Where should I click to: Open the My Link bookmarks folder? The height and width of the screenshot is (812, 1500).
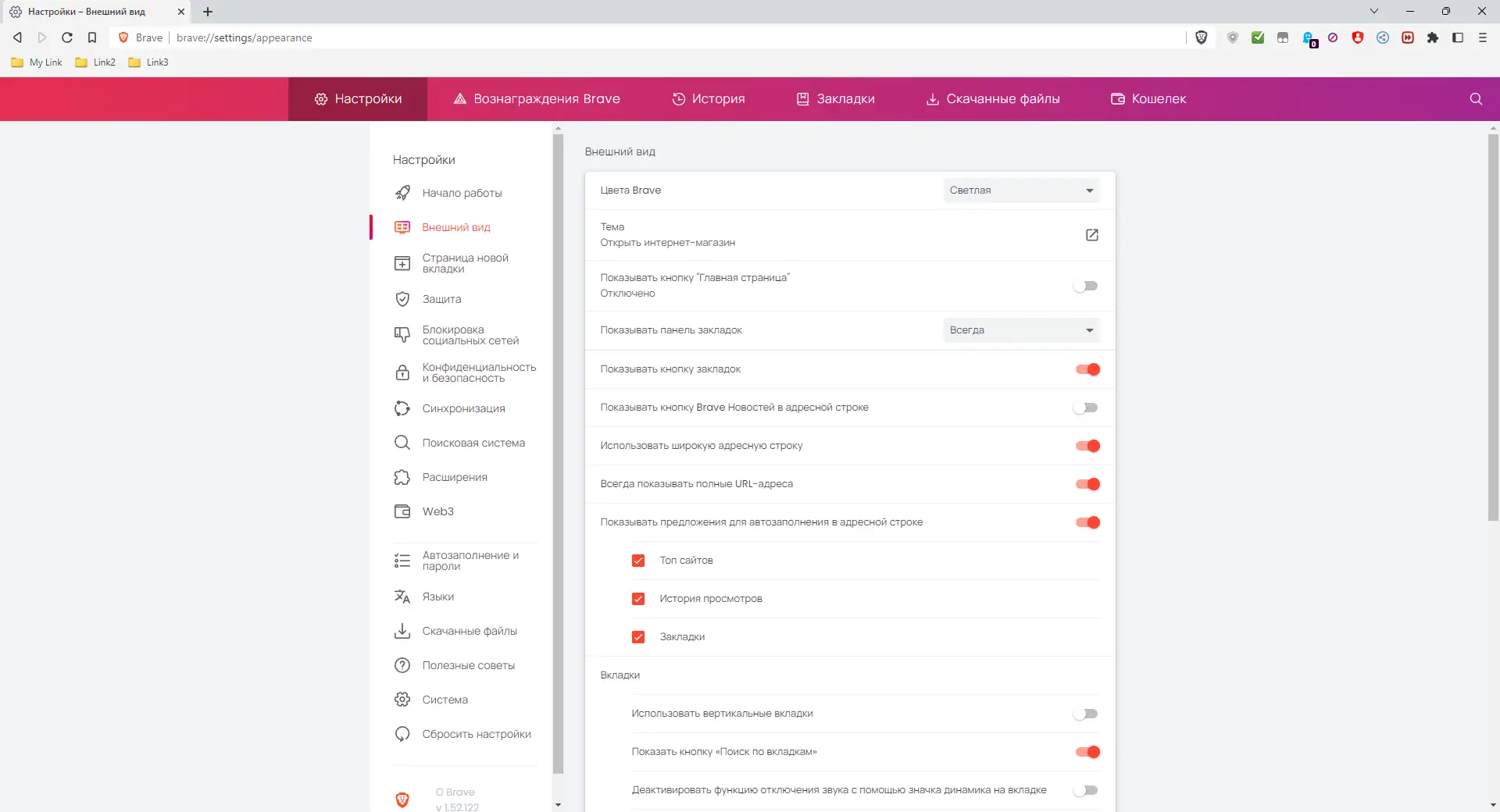point(37,62)
